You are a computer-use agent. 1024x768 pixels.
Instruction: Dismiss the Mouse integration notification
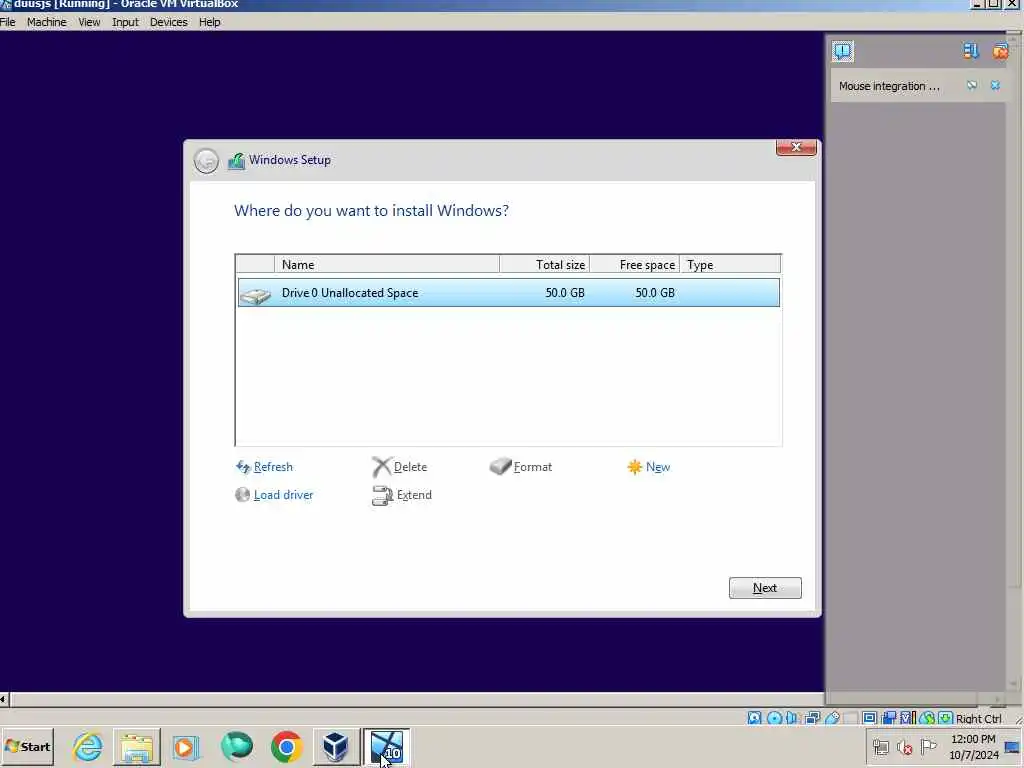click(x=995, y=86)
